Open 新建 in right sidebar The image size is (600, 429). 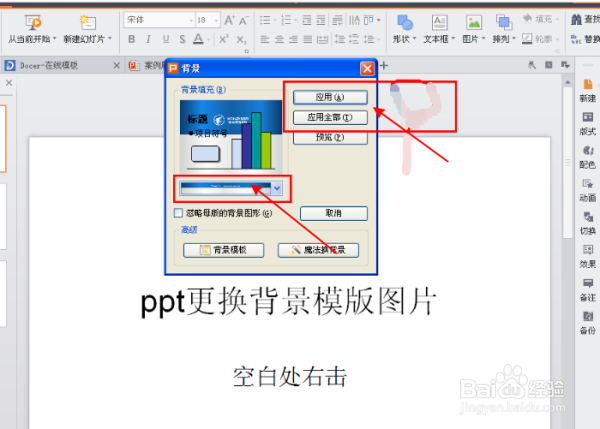click(x=588, y=91)
